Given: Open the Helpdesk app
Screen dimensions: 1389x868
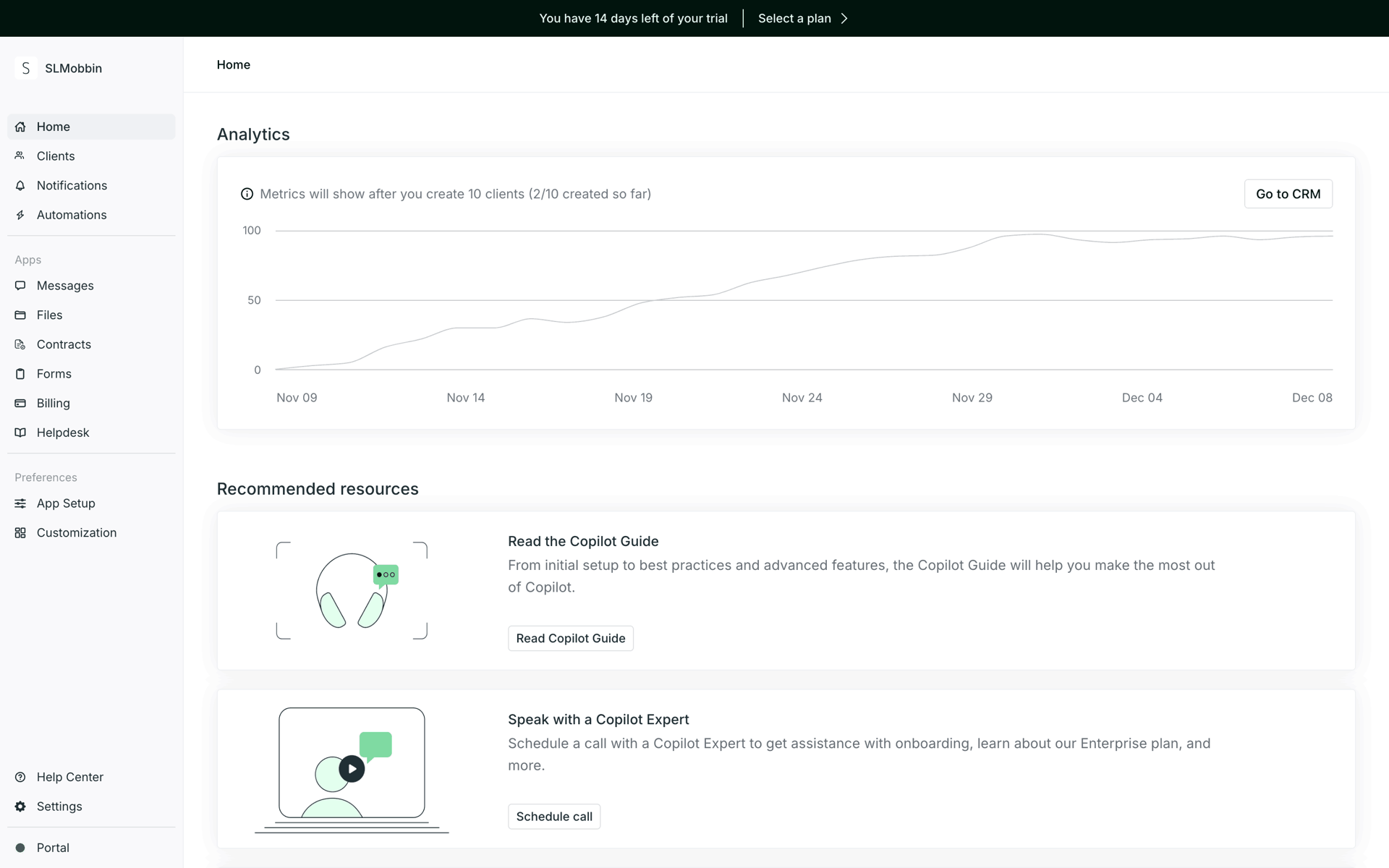Looking at the screenshot, I should 91,433.
